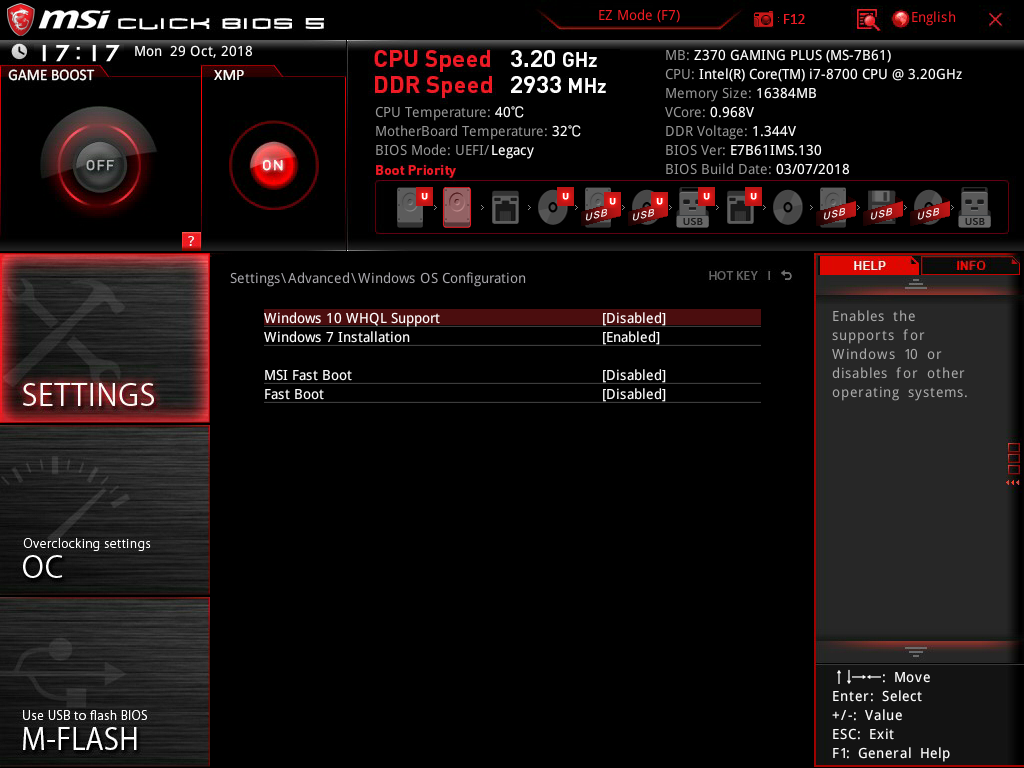Open the OC overclocking settings section
Viewport: 1024px width, 768px height.
(x=104, y=511)
